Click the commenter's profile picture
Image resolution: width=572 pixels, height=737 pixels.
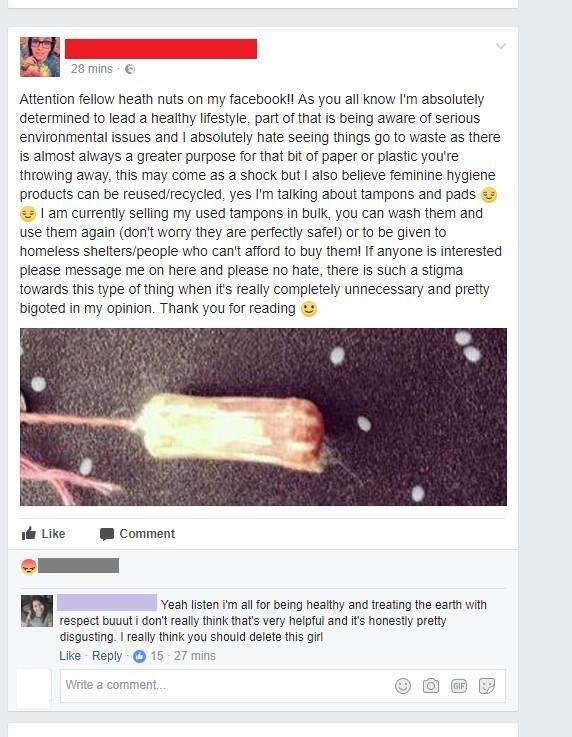37,611
